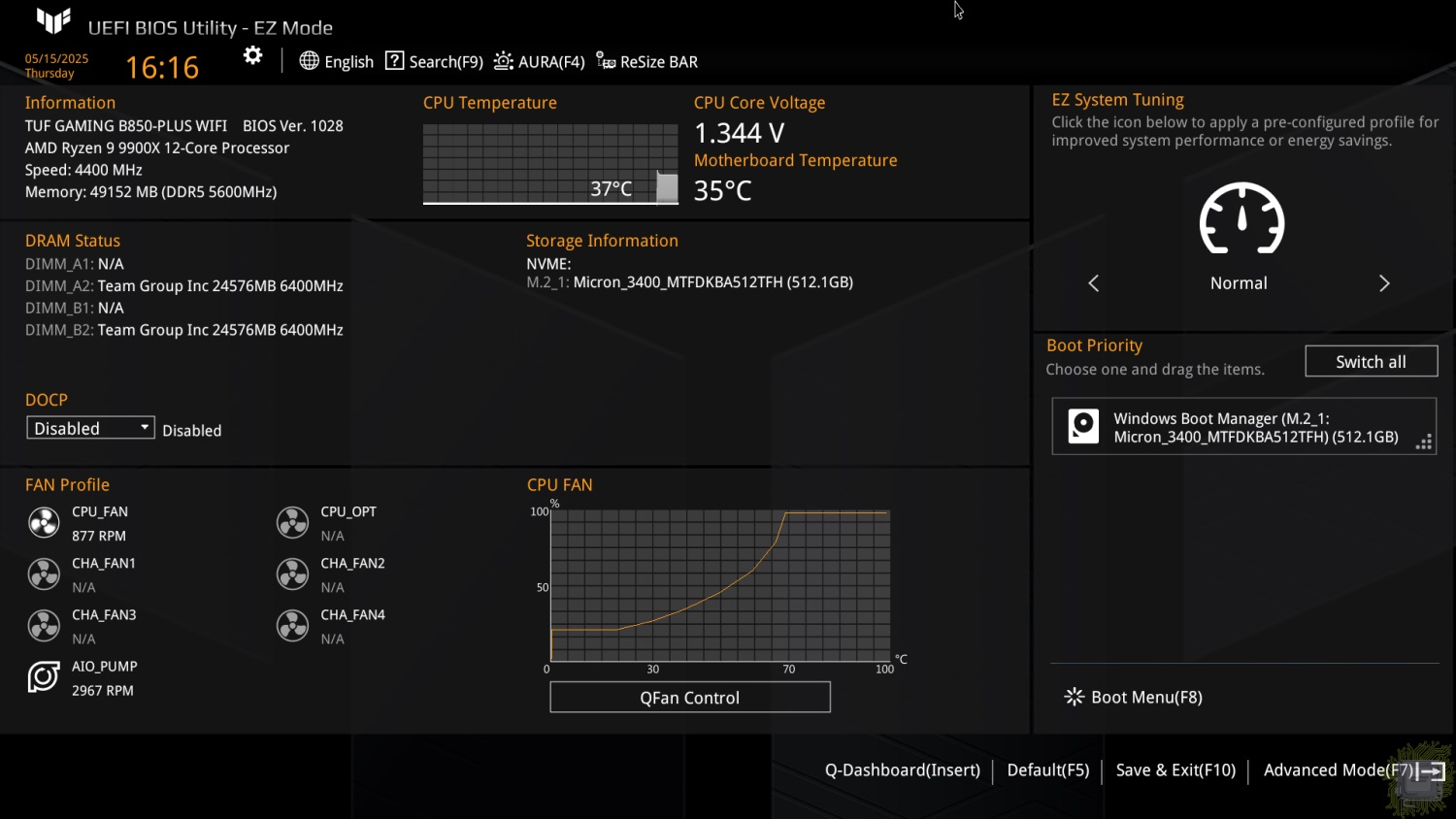Click the AMD Ryzen 9 9900X processor text
This screenshot has height=819, width=1456.
click(x=157, y=148)
